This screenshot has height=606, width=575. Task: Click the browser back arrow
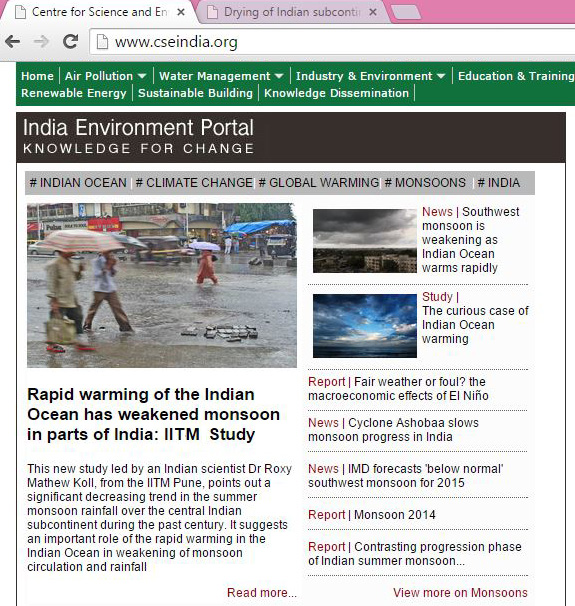coord(13,41)
